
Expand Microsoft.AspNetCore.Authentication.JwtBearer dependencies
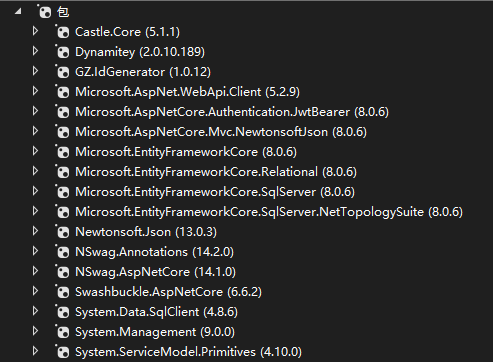coord(35,111)
